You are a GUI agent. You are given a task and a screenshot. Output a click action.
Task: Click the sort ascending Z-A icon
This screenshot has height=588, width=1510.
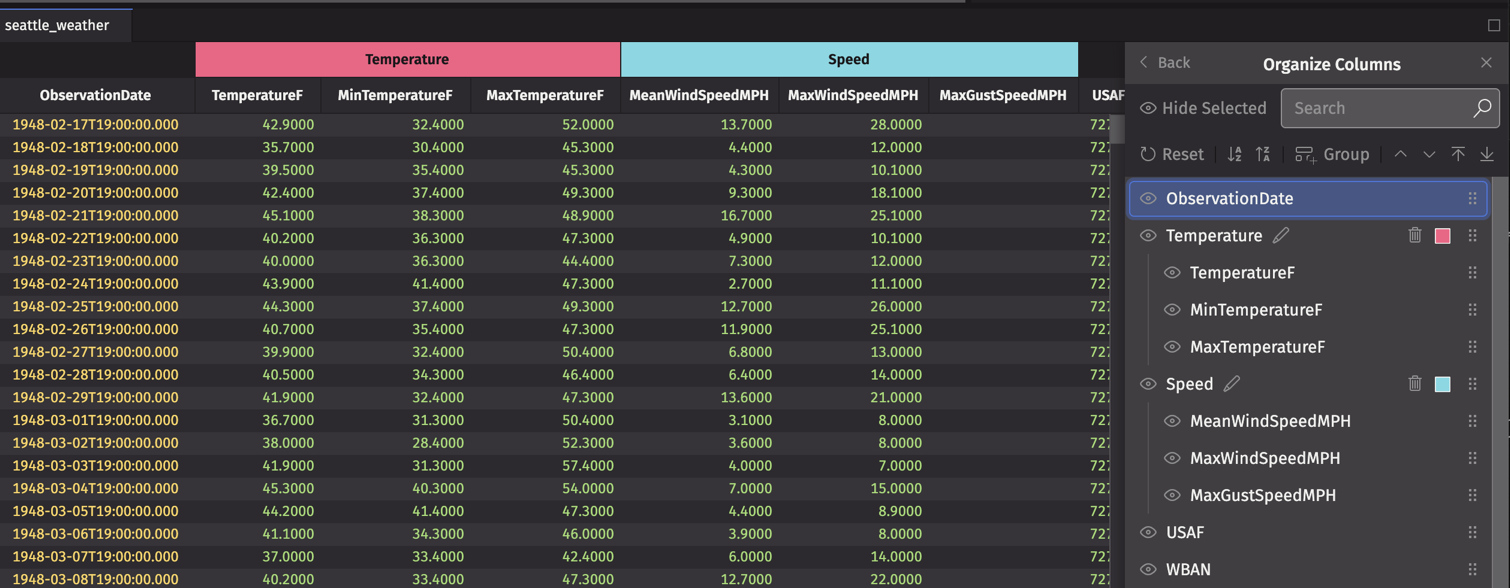coord(1263,154)
